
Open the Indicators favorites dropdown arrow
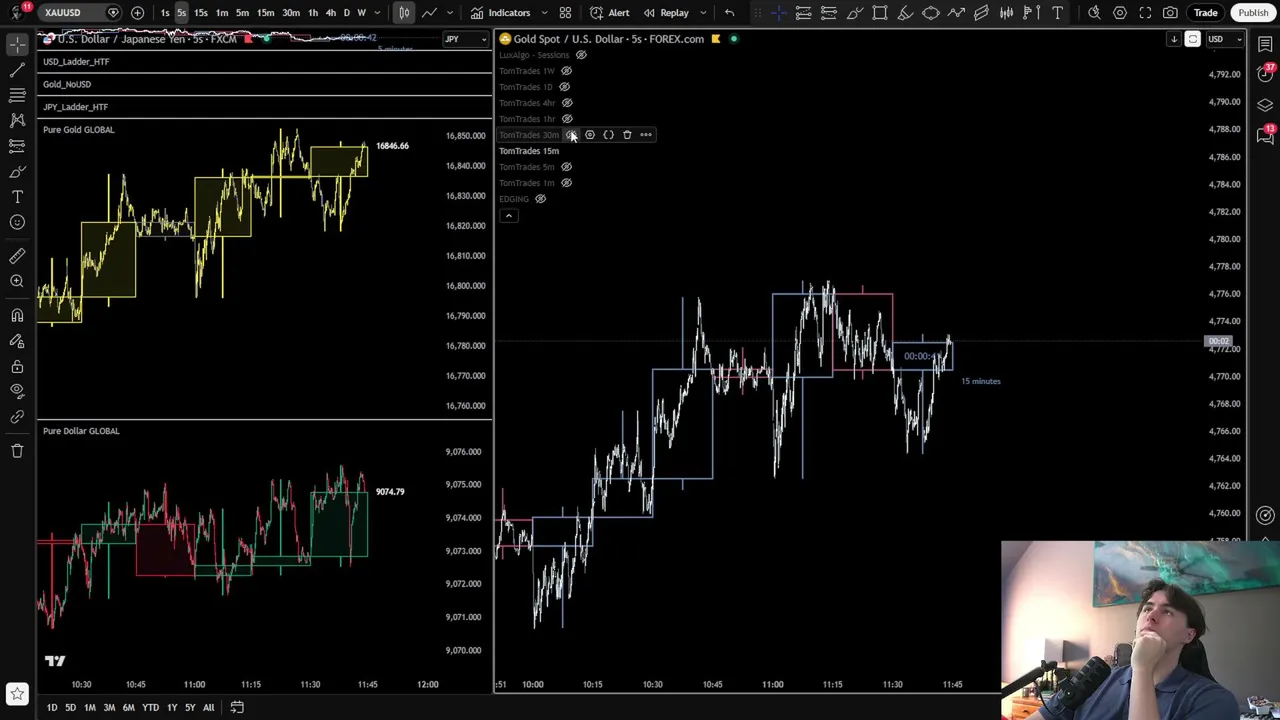(545, 13)
